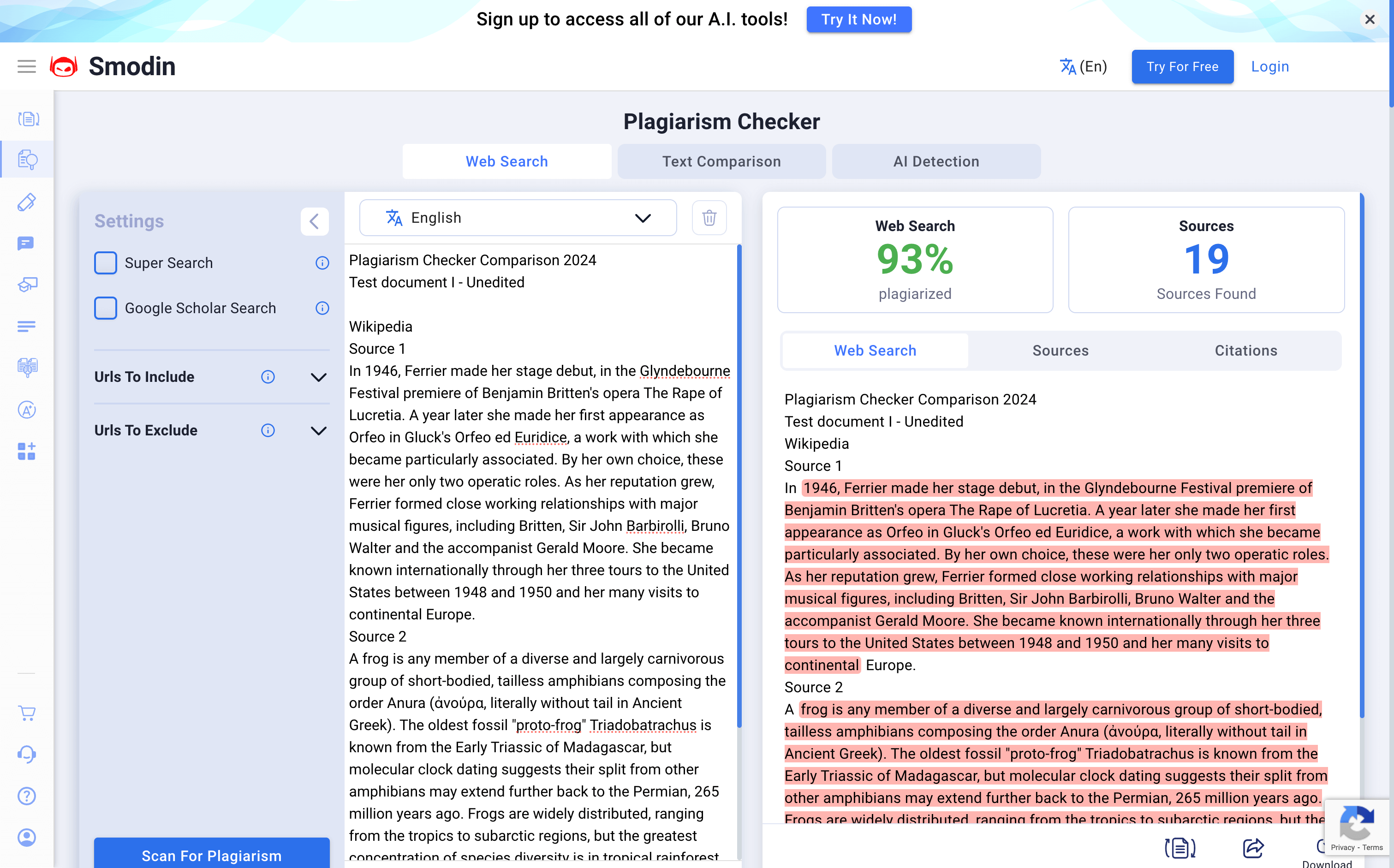Image resolution: width=1394 pixels, height=868 pixels.
Task: Show info for Urls To Exclude
Action: coord(268,430)
